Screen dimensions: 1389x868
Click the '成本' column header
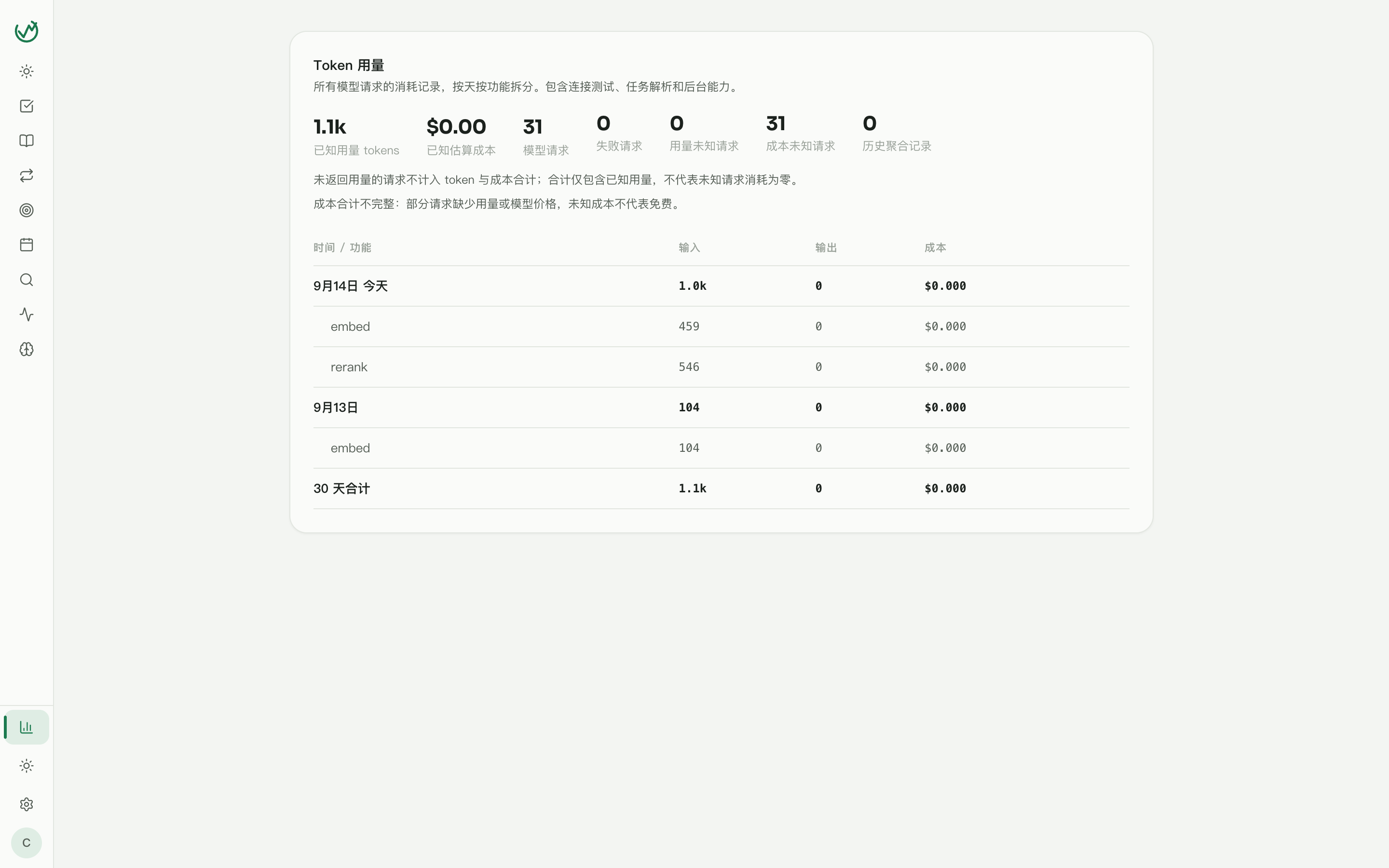(936, 247)
